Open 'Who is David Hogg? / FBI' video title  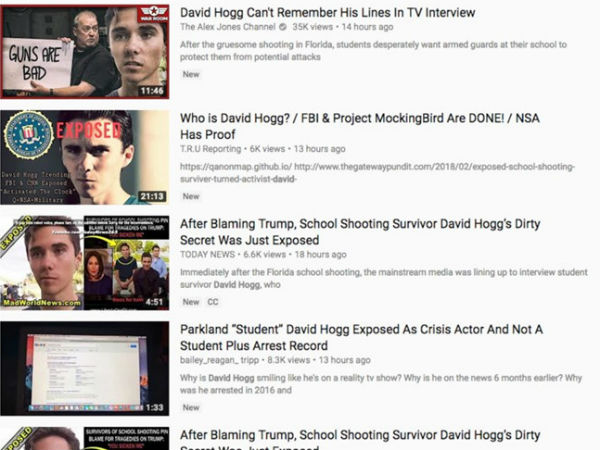(x=360, y=126)
